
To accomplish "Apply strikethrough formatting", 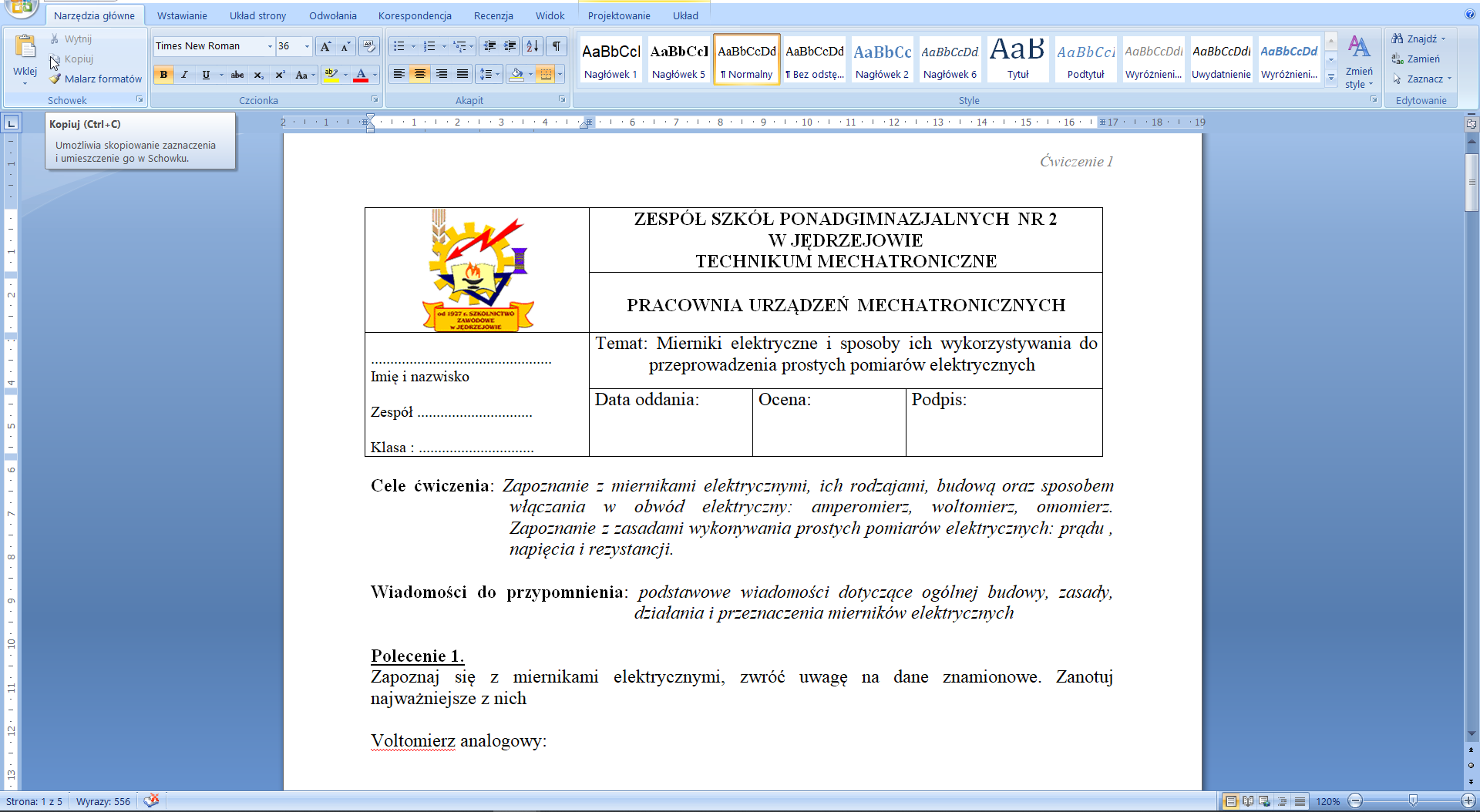I will pos(237,75).
